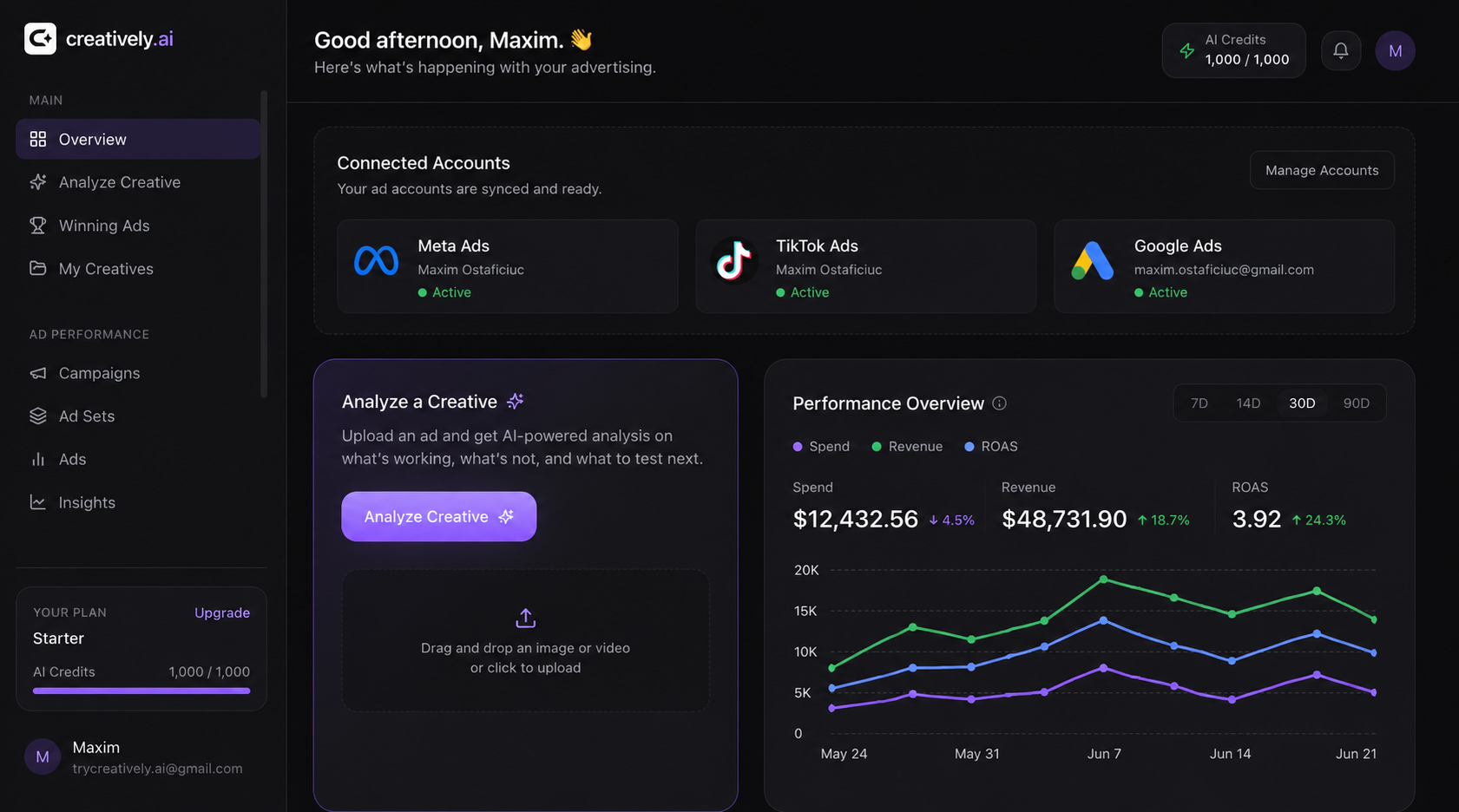Toggle the ROAS legend series

[991, 446]
